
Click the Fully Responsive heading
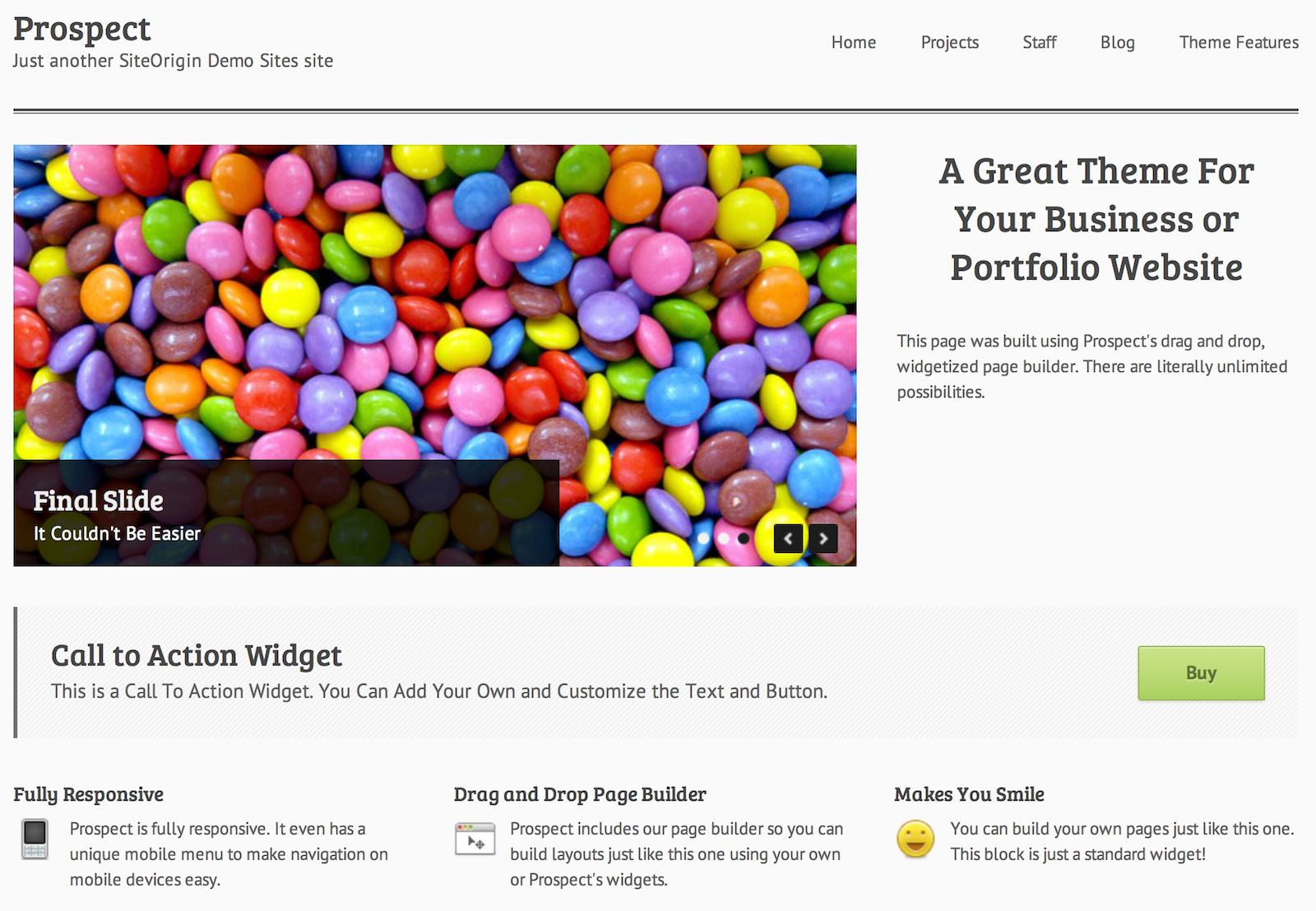click(88, 794)
